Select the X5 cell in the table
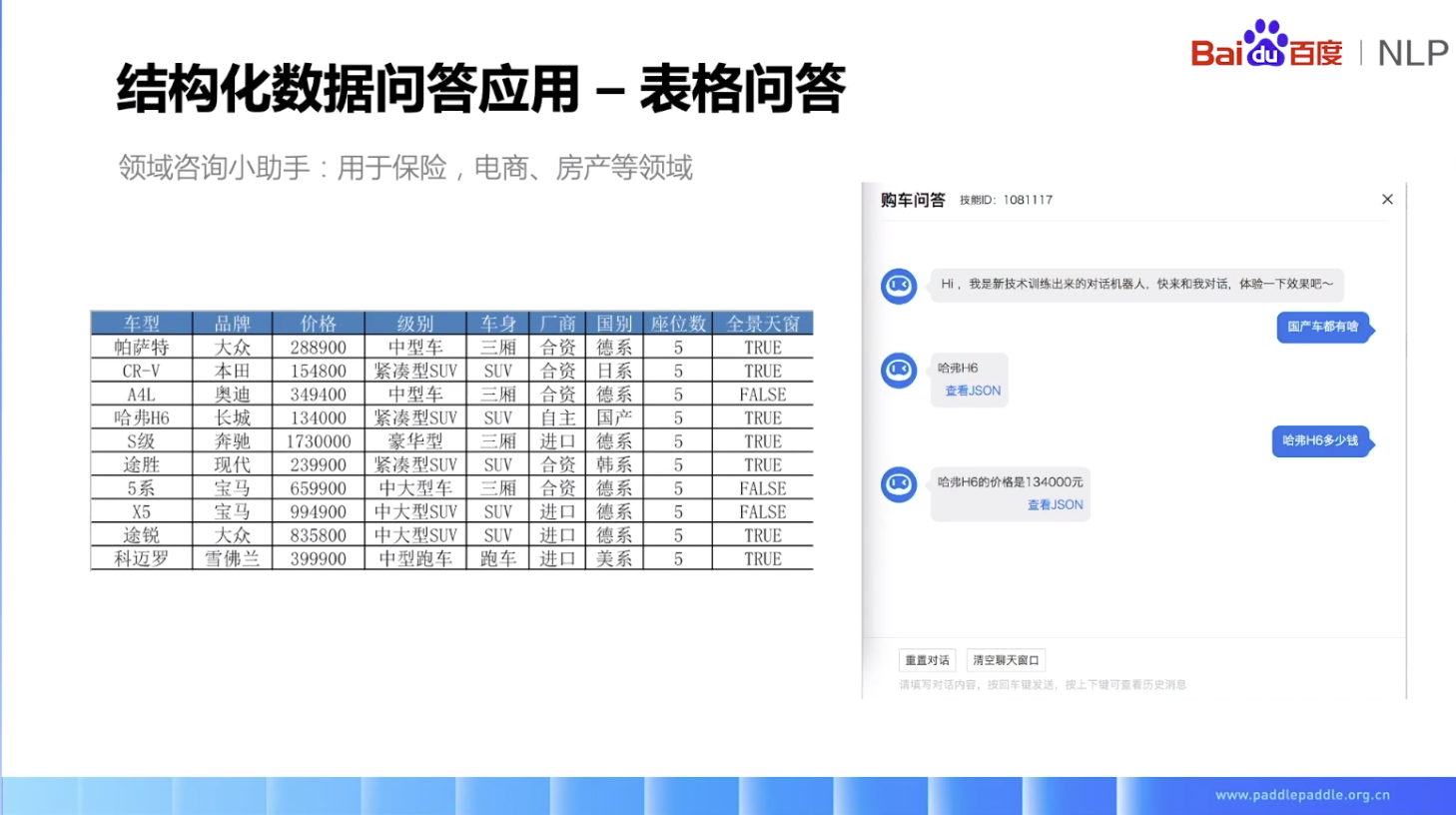 pyautogui.click(x=142, y=511)
